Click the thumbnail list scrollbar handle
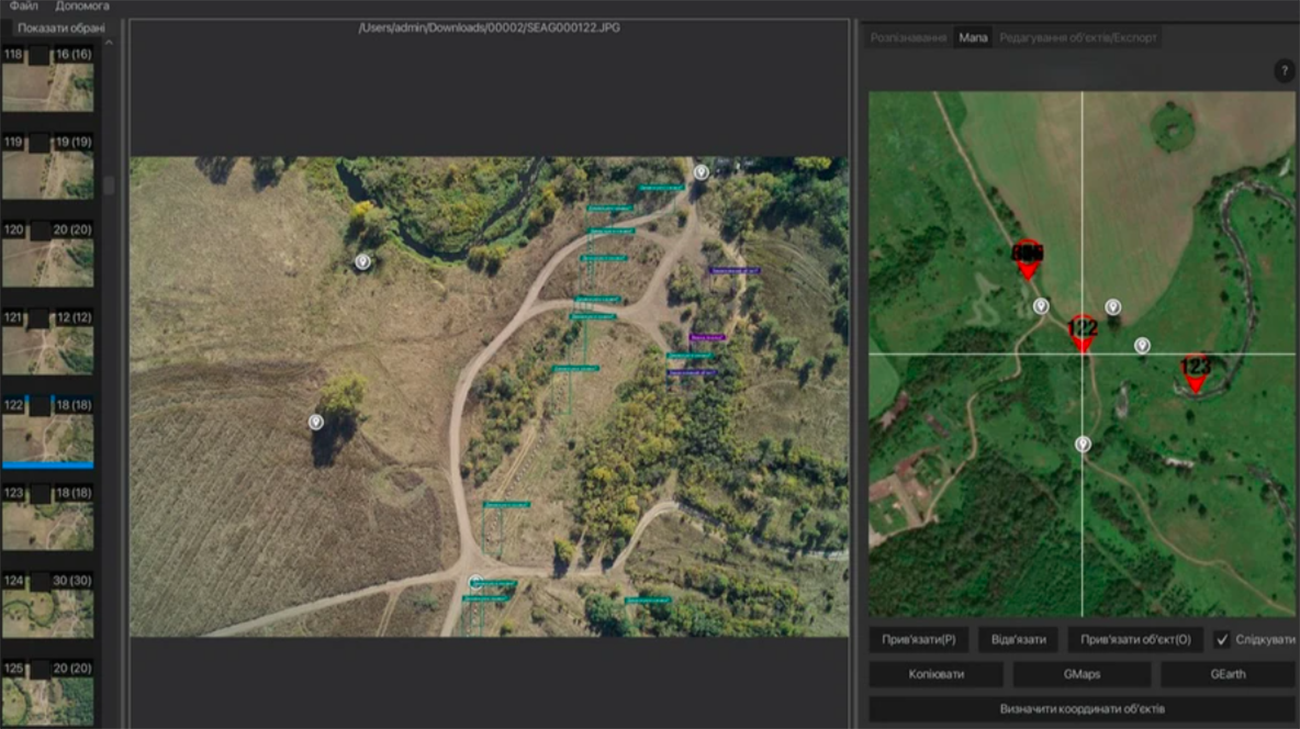This screenshot has width=1300, height=729. pyautogui.click(x=109, y=185)
